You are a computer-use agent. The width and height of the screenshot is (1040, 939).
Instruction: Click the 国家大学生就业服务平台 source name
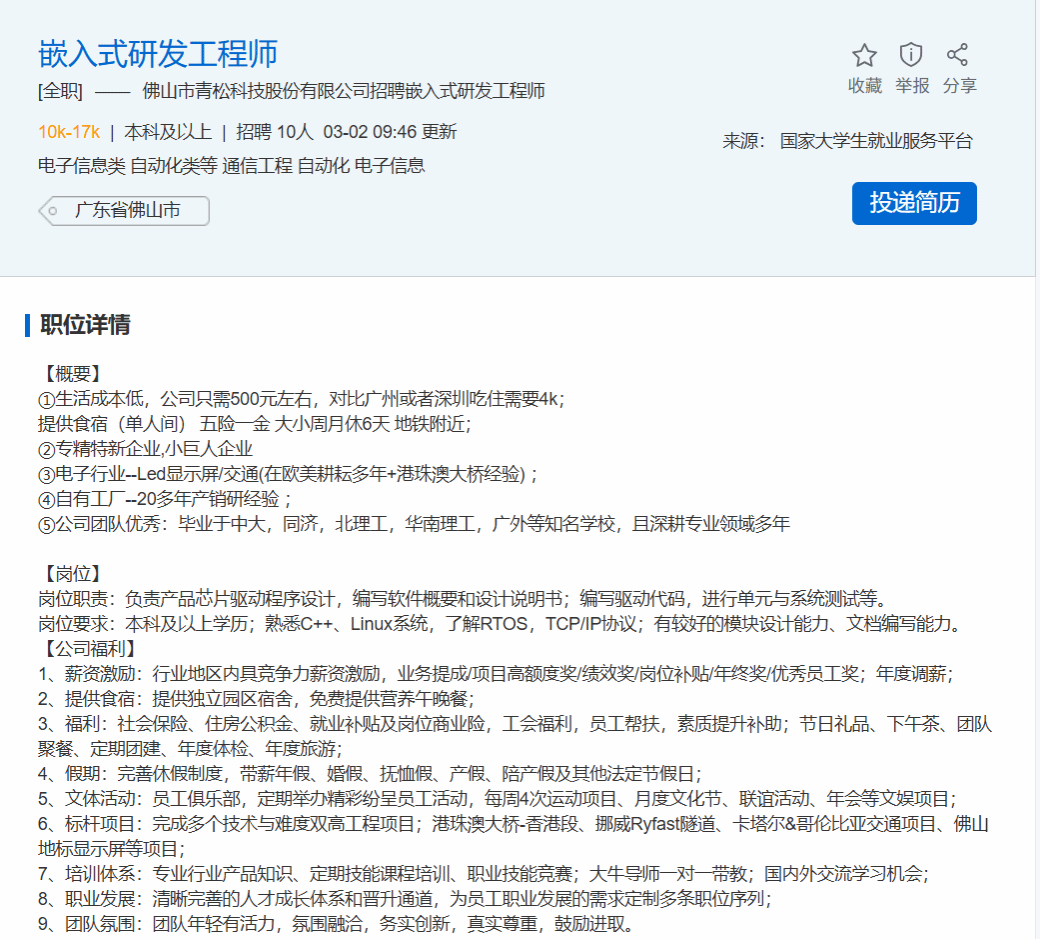click(x=876, y=141)
